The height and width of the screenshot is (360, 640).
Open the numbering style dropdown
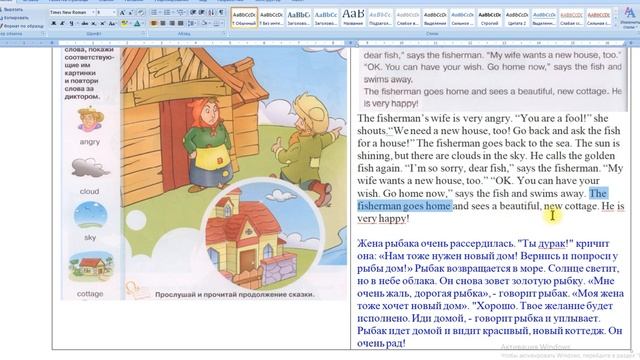173,13
